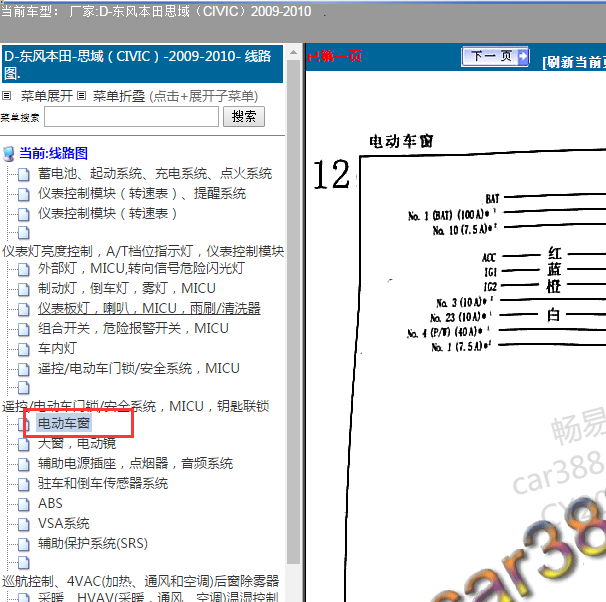
Task: Open the ABS diagram entry
Action: coord(50,503)
